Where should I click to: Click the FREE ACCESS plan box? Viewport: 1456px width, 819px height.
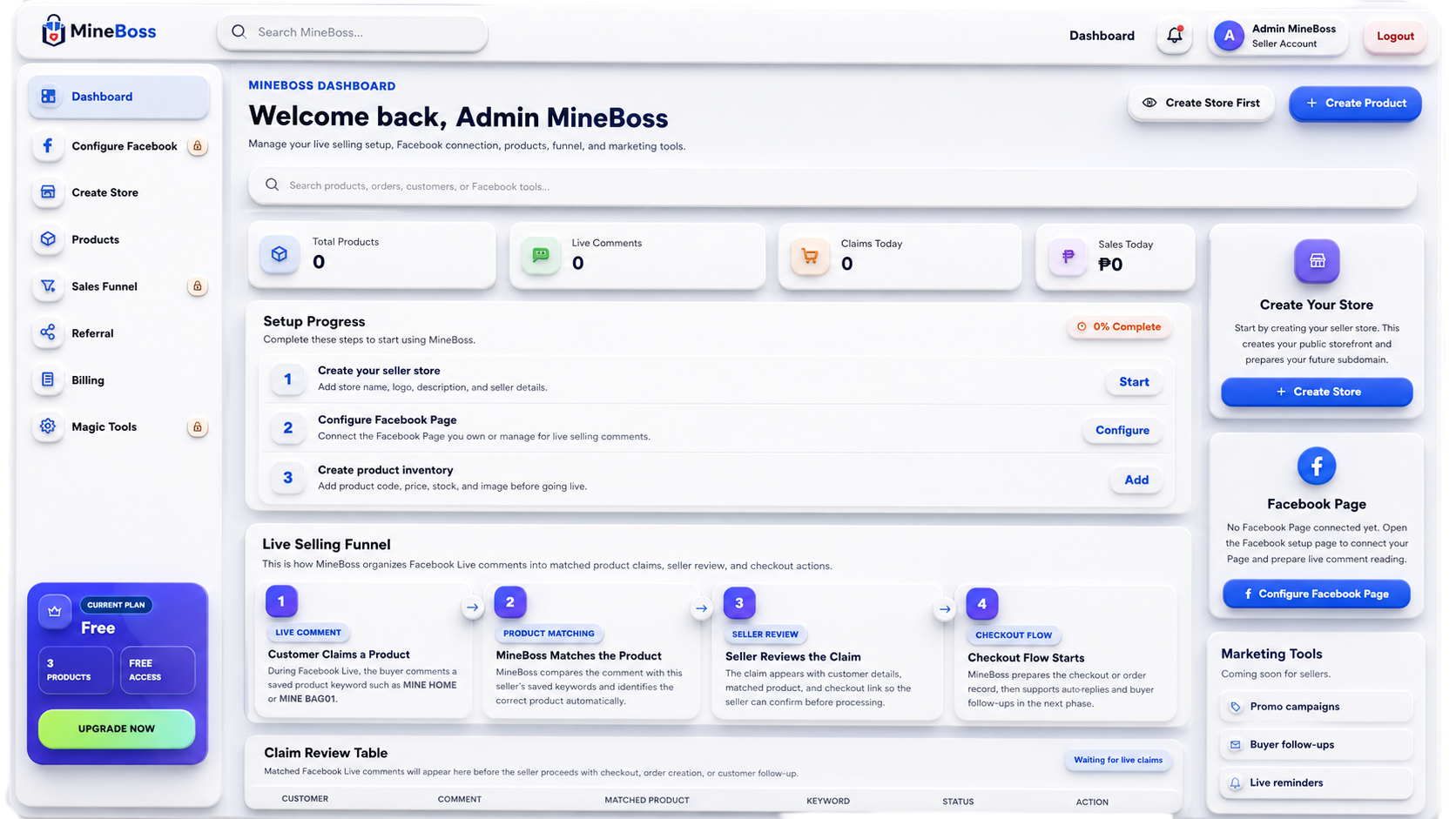click(158, 670)
